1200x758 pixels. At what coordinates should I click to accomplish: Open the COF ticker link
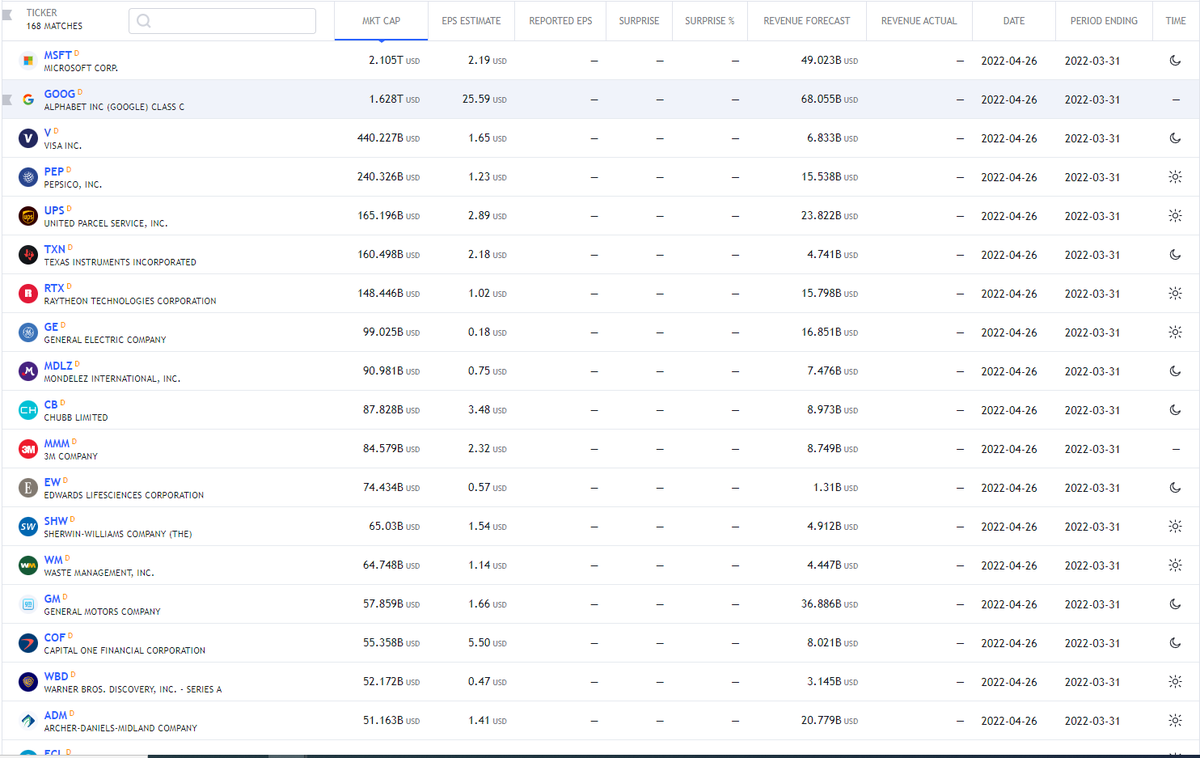[55, 637]
